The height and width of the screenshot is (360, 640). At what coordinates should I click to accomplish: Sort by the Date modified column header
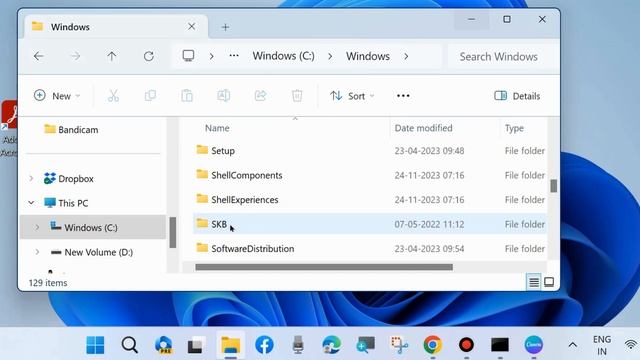pyautogui.click(x=423, y=128)
